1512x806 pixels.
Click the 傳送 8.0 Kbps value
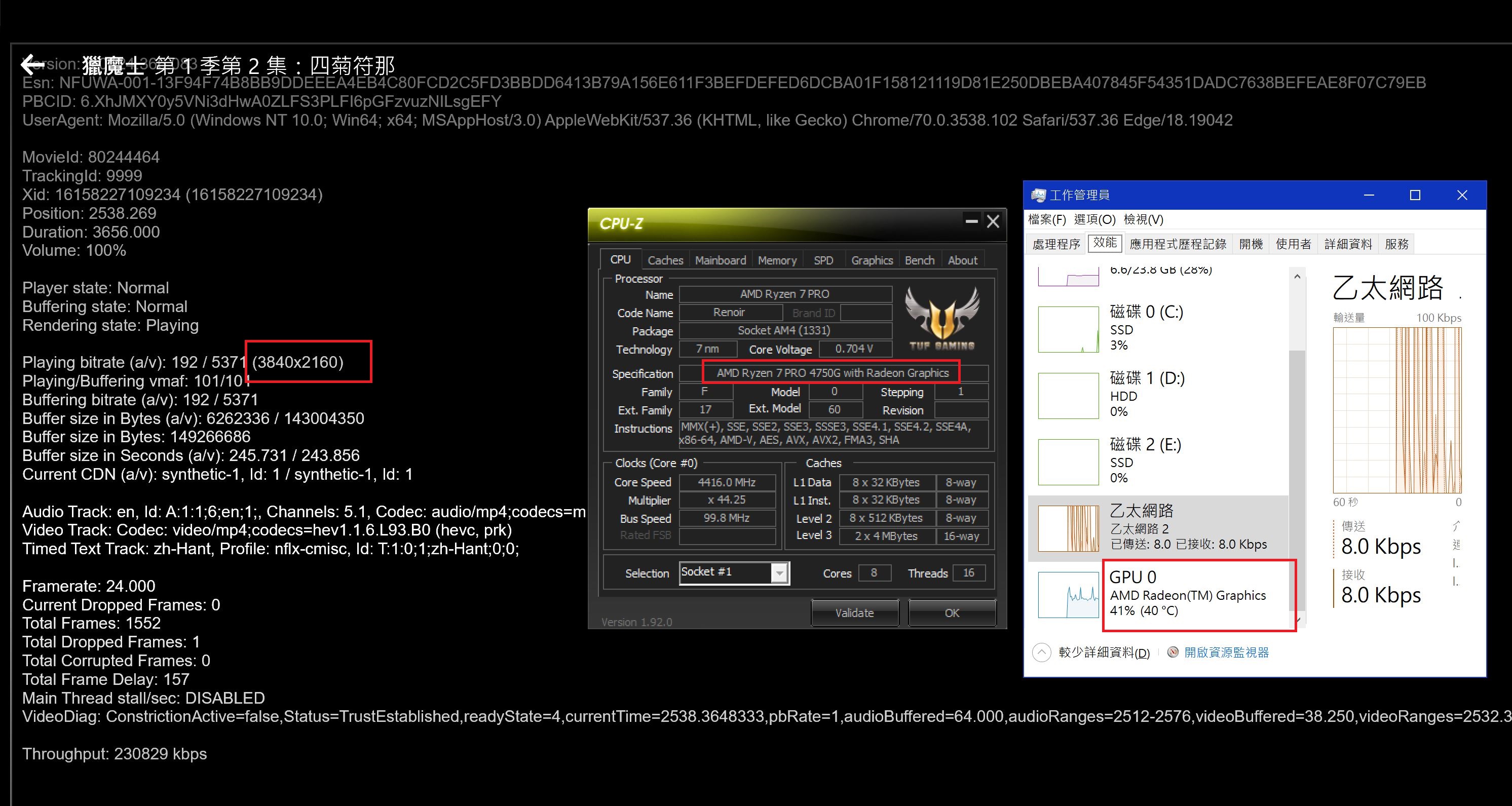tap(1381, 547)
